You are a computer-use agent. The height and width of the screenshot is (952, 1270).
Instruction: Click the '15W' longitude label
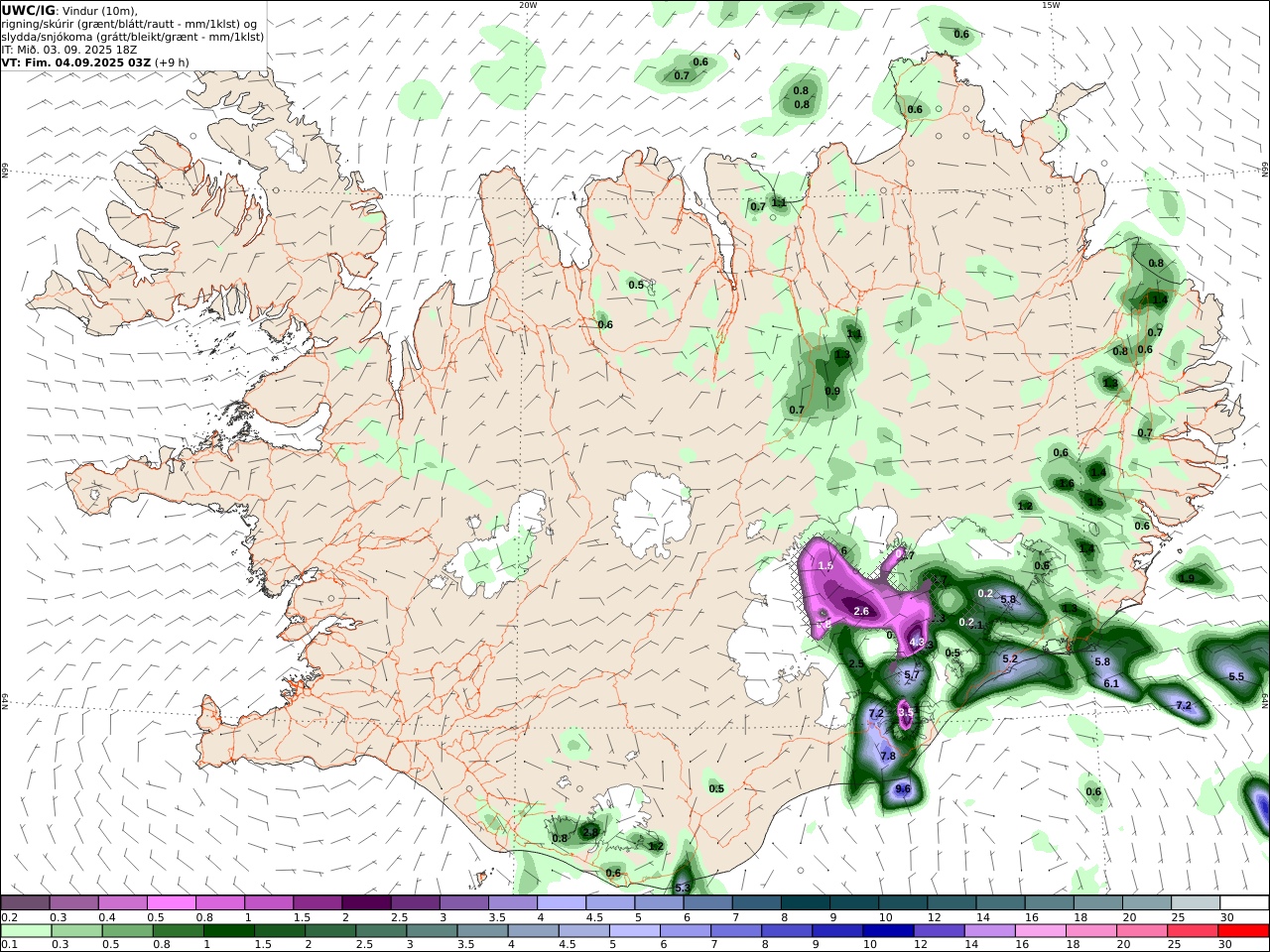[1051, 5]
